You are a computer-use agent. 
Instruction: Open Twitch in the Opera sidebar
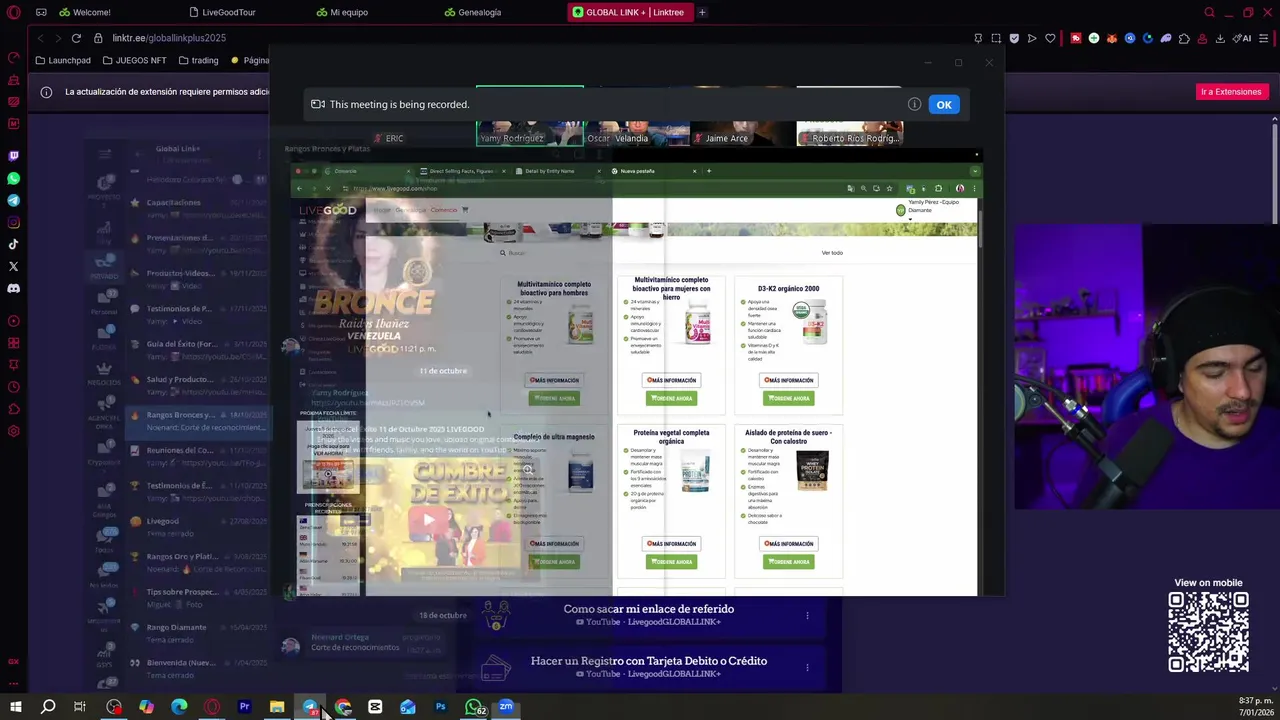(13, 156)
